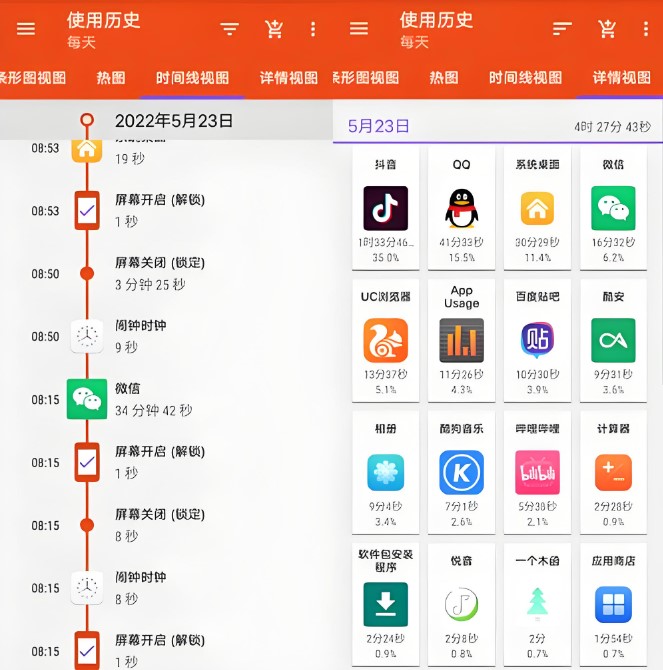The width and height of the screenshot is (663, 670).
Task: Tap 系统桌面 usage time 30分29秒
Action: click(537, 242)
